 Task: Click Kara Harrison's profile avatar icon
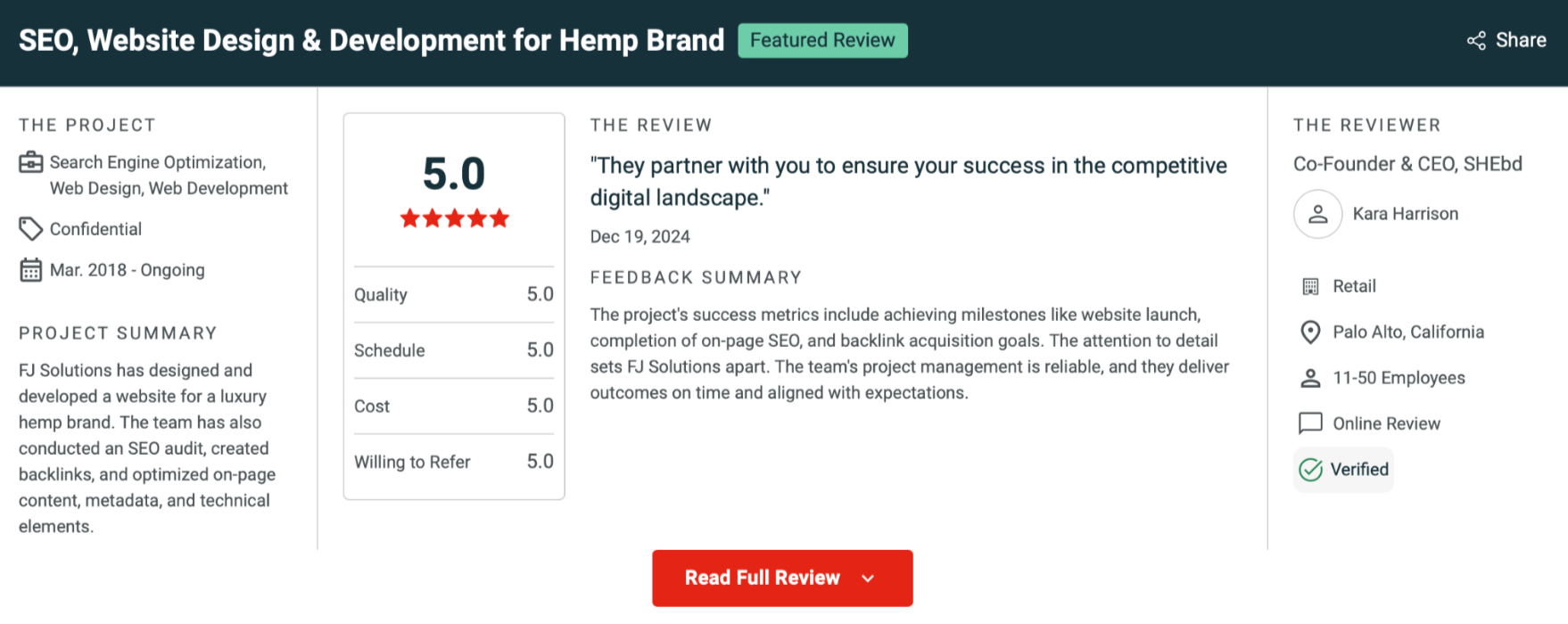click(x=1317, y=214)
